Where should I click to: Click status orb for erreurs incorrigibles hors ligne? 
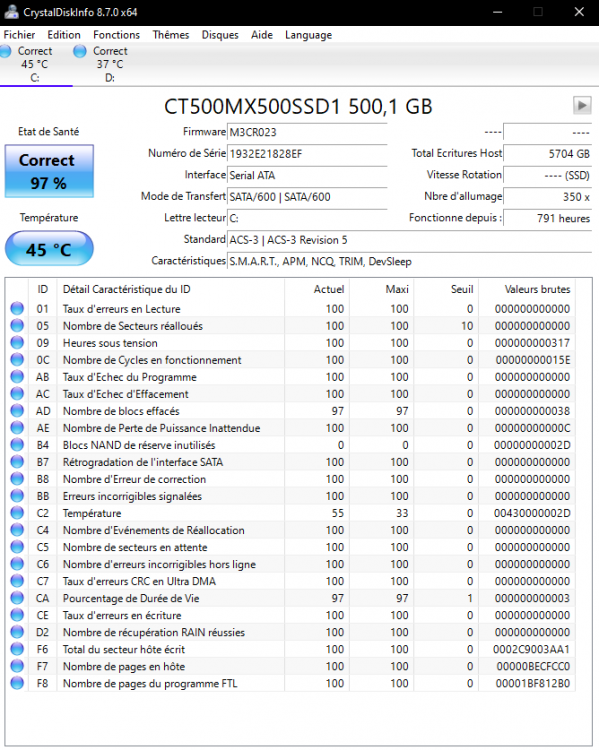[17, 564]
